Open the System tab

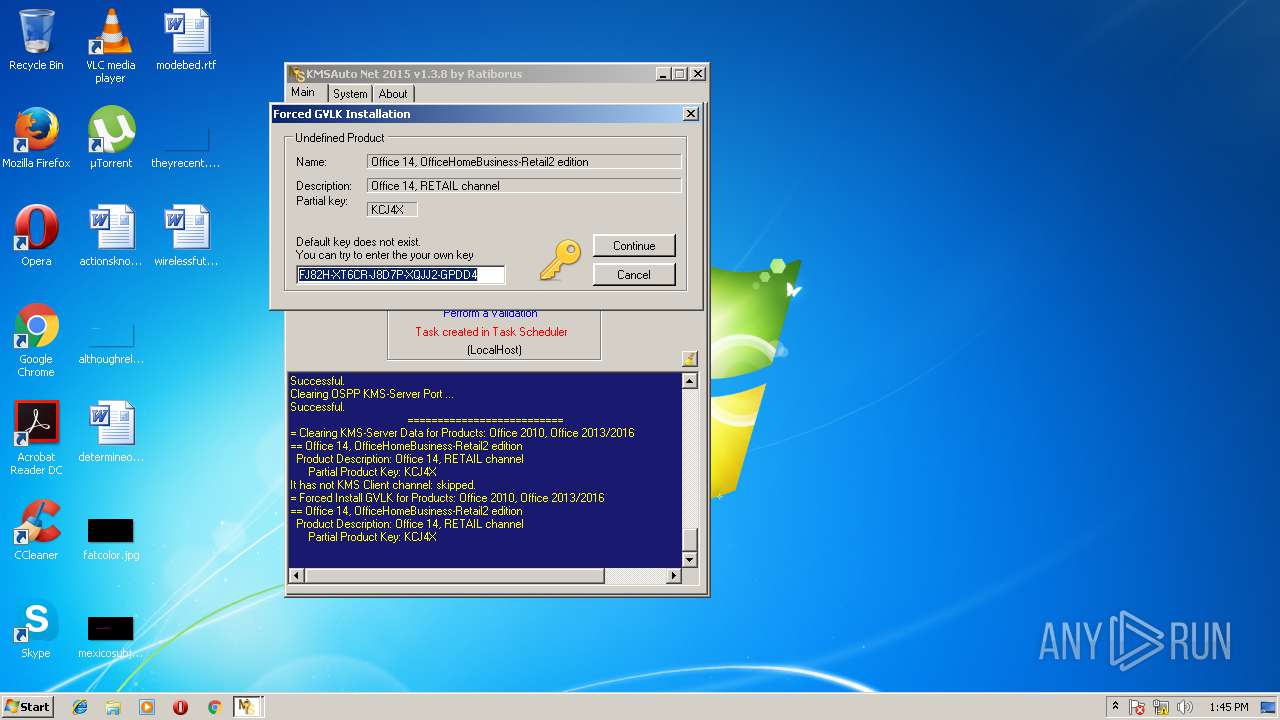pos(350,94)
